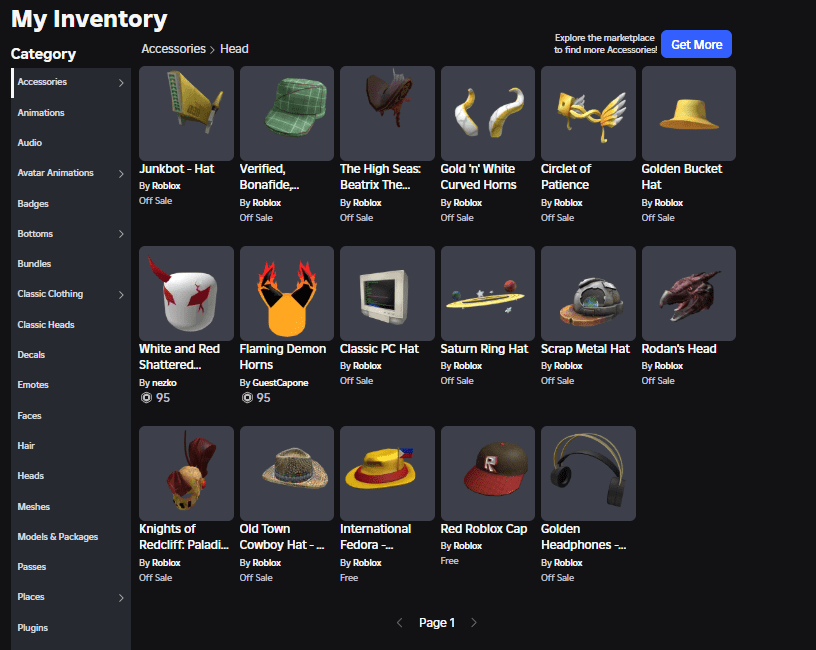Select the Models & Packages category
Image resolution: width=816 pixels, height=650 pixels.
tap(71, 537)
